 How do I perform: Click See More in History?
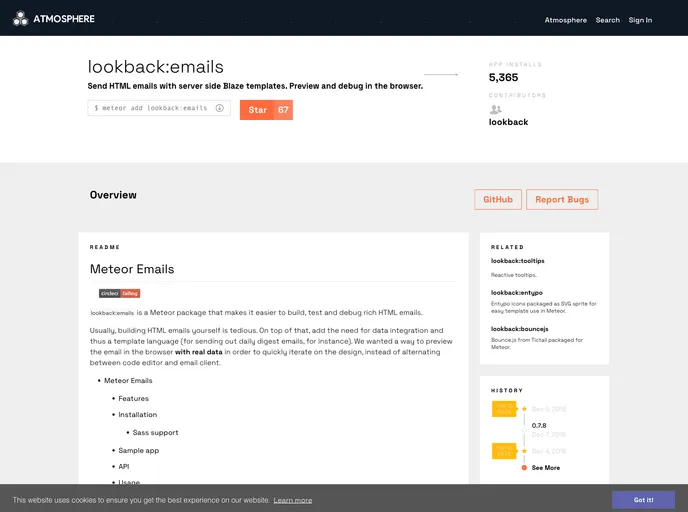point(545,468)
